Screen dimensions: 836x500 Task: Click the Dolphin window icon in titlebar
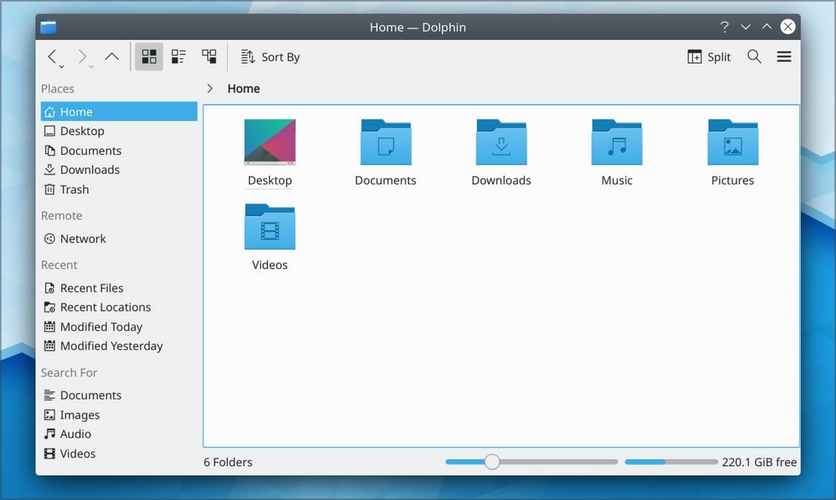click(x=49, y=27)
